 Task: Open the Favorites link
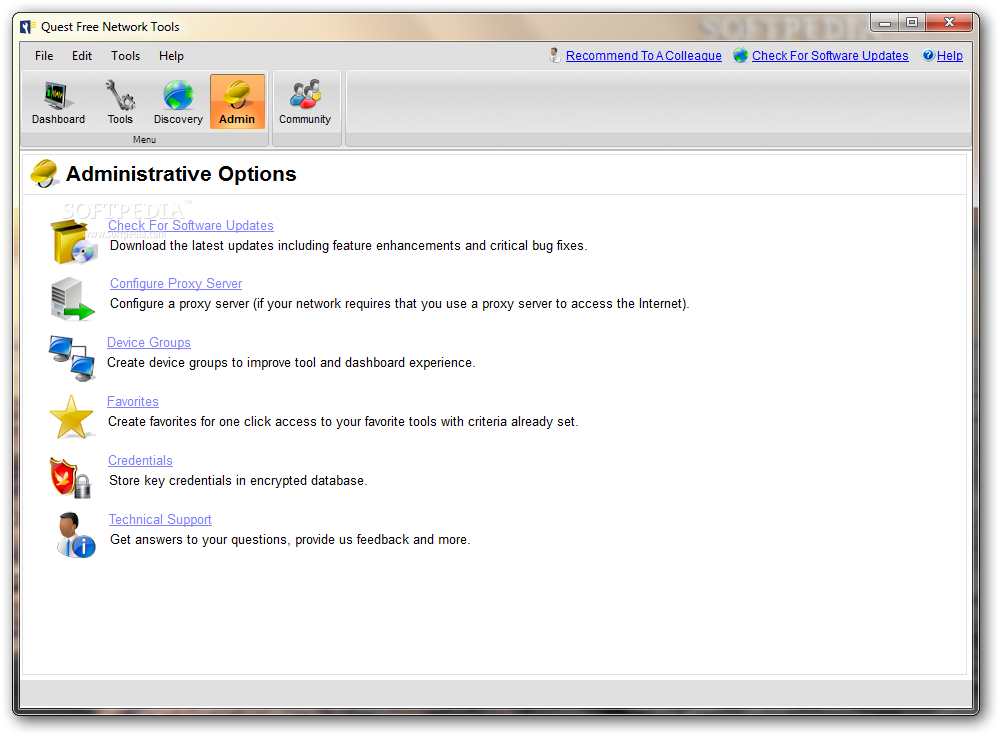point(133,401)
